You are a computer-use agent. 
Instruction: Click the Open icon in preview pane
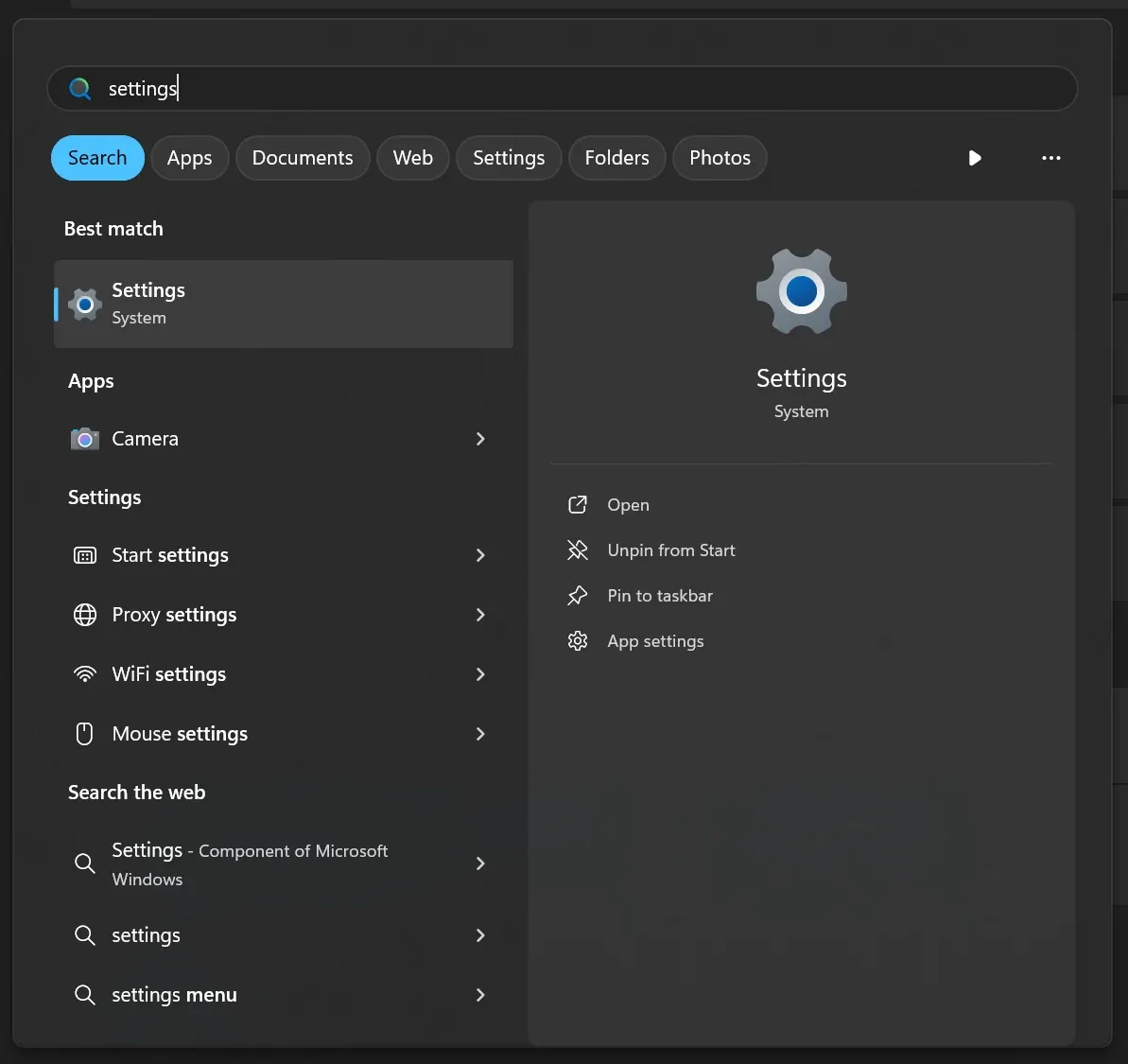(578, 505)
